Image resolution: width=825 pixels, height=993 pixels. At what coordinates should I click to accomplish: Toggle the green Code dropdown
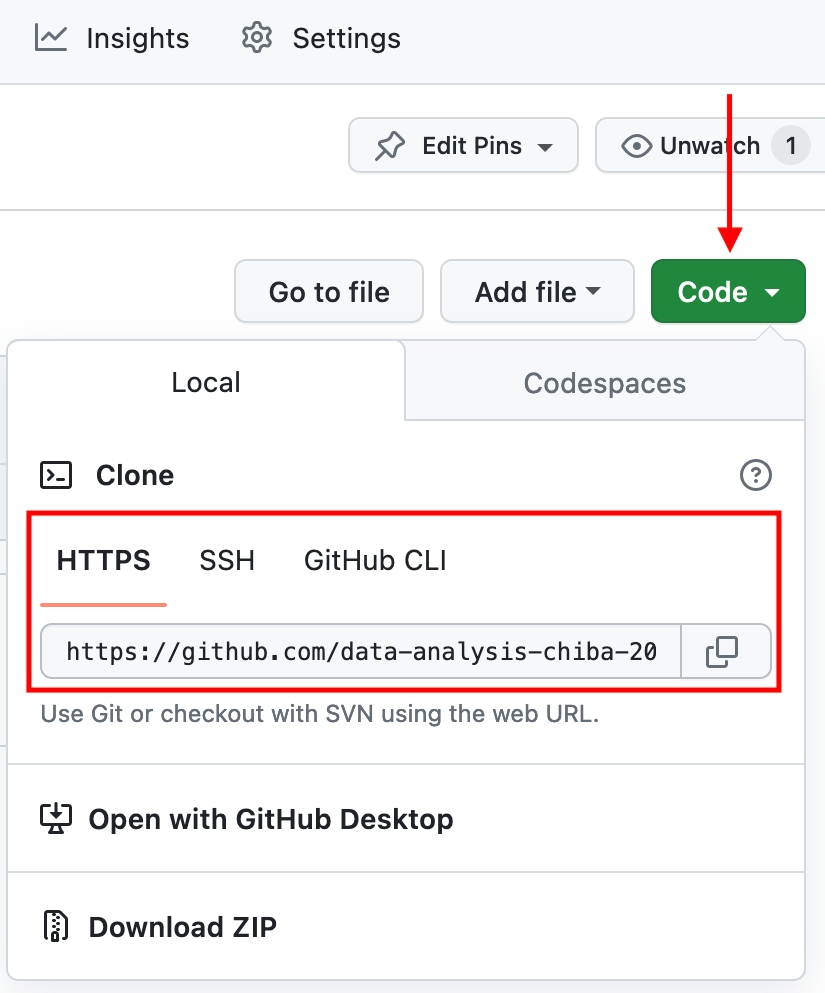(x=728, y=292)
